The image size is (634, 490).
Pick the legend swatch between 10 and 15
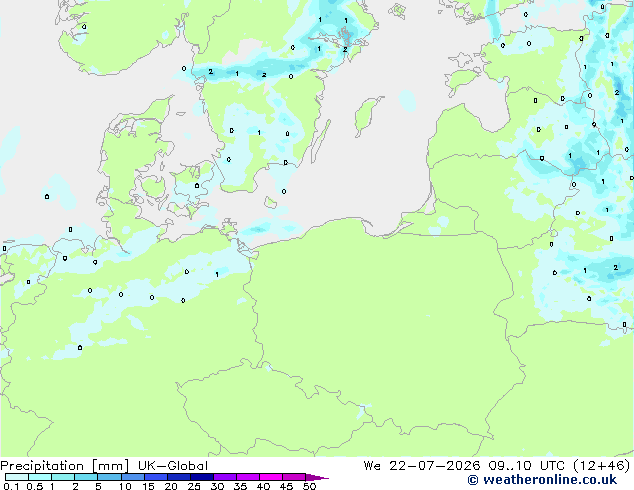133,477
